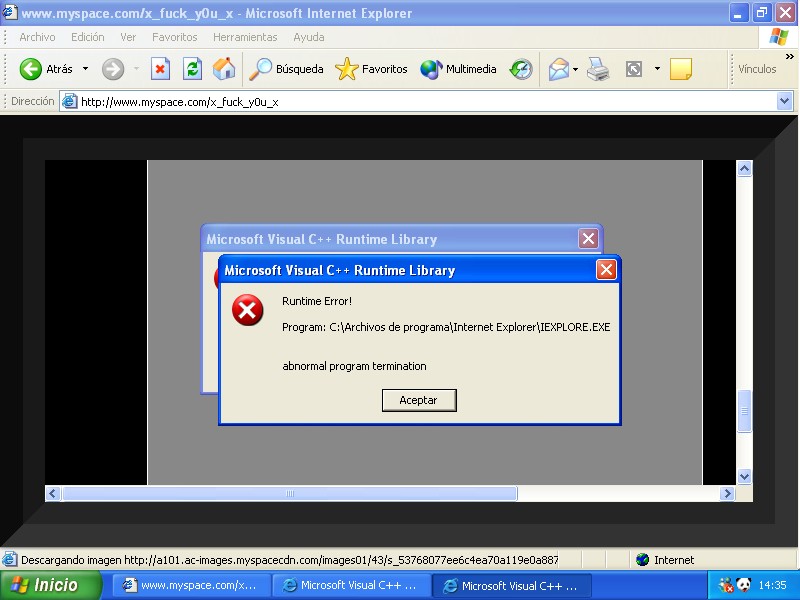
Task: Open the Ver menu
Action: click(x=128, y=37)
